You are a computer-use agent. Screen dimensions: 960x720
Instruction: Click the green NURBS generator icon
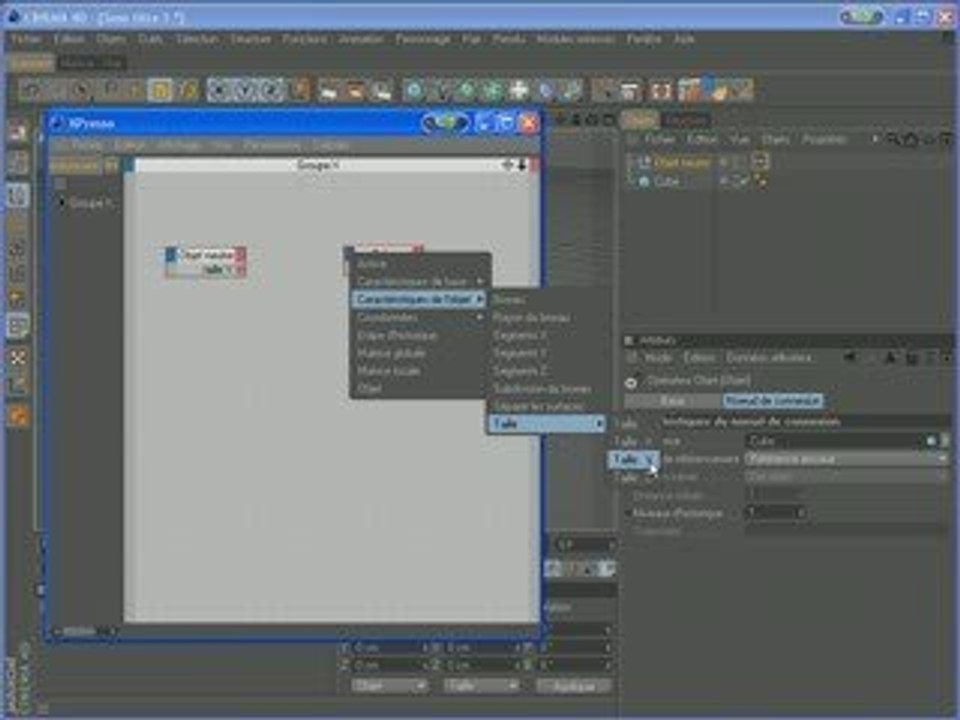click(466, 90)
